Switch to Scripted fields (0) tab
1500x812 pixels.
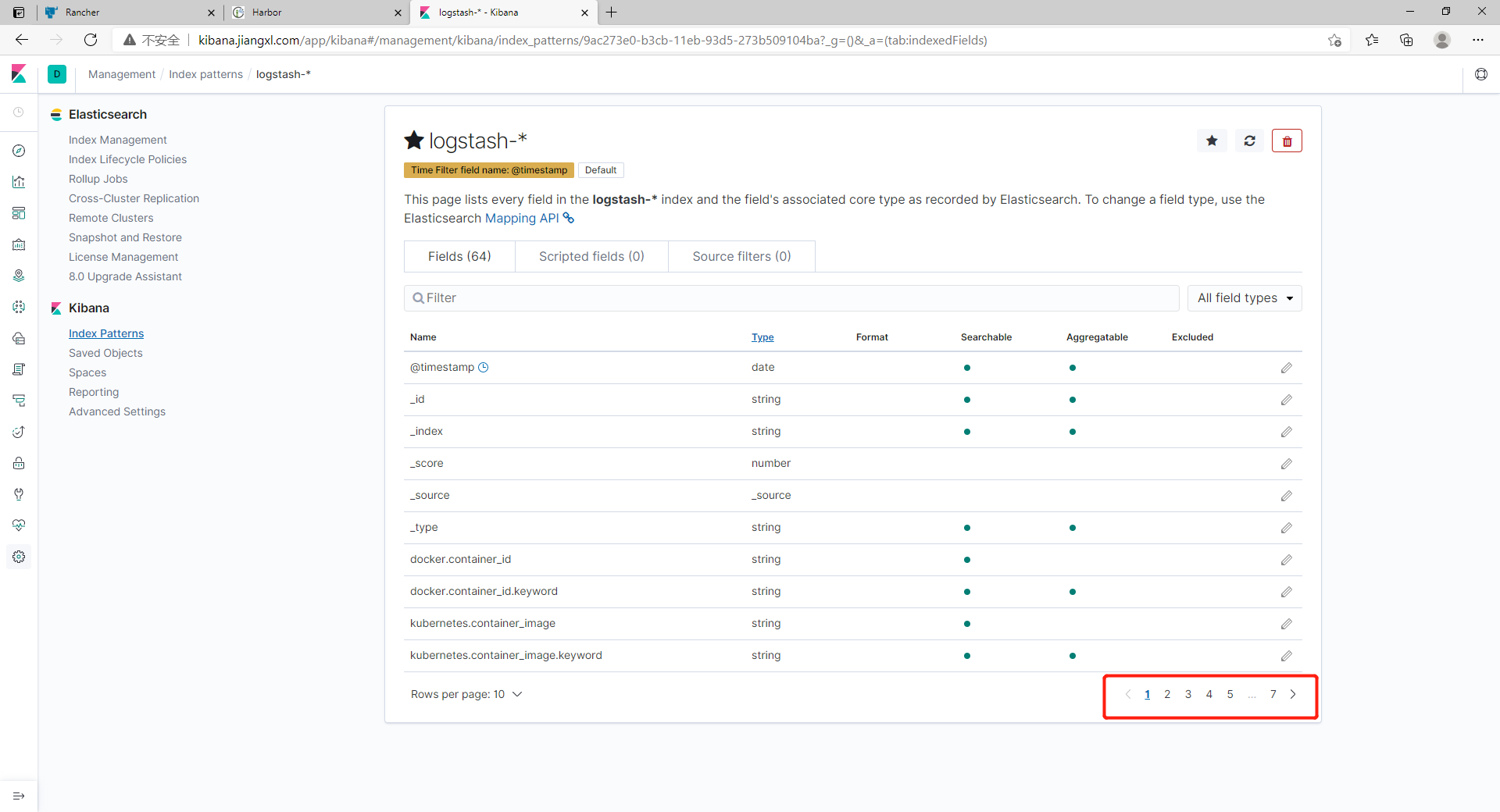[591, 256]
